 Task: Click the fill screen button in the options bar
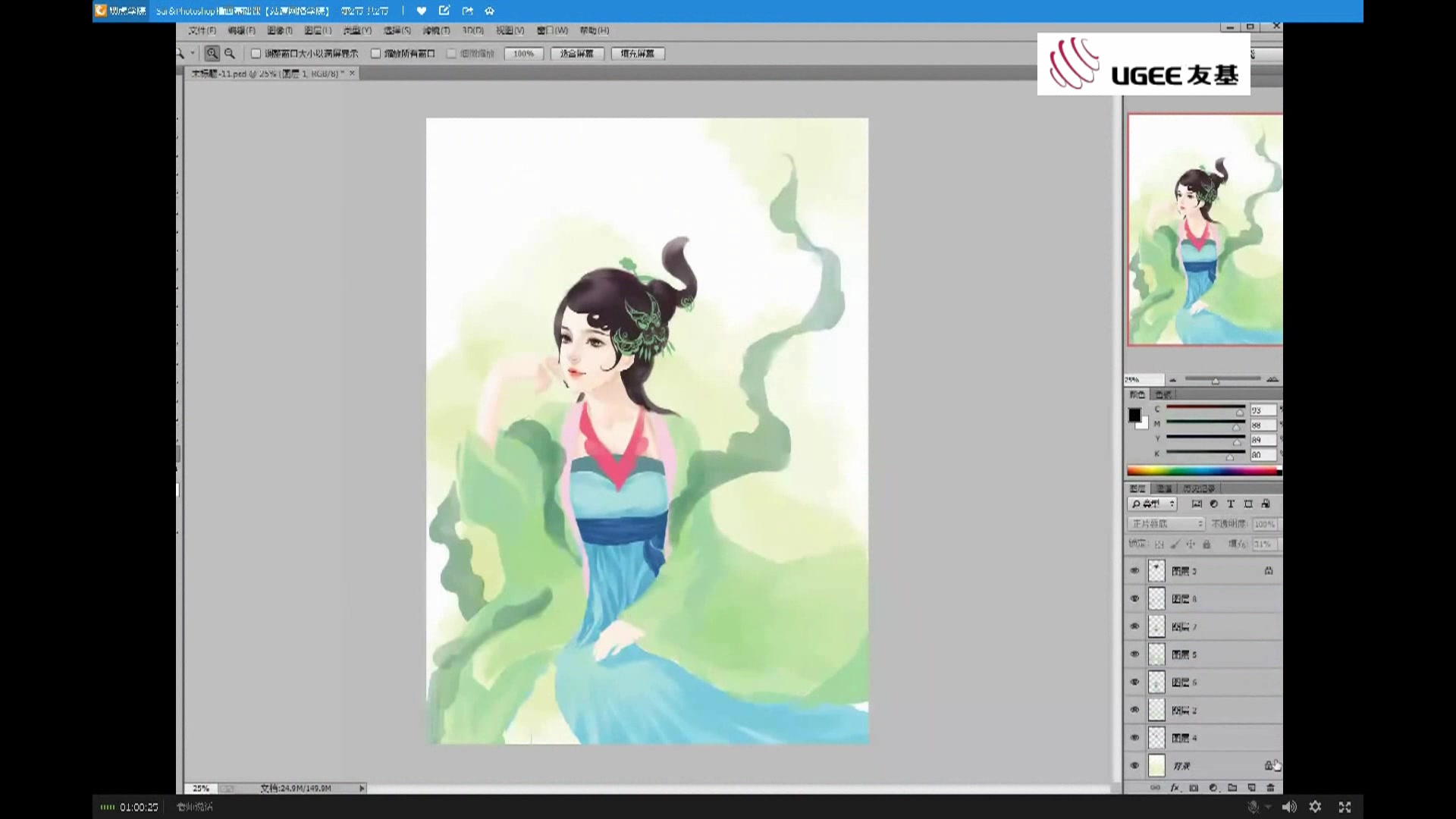[x=637, y=53]
